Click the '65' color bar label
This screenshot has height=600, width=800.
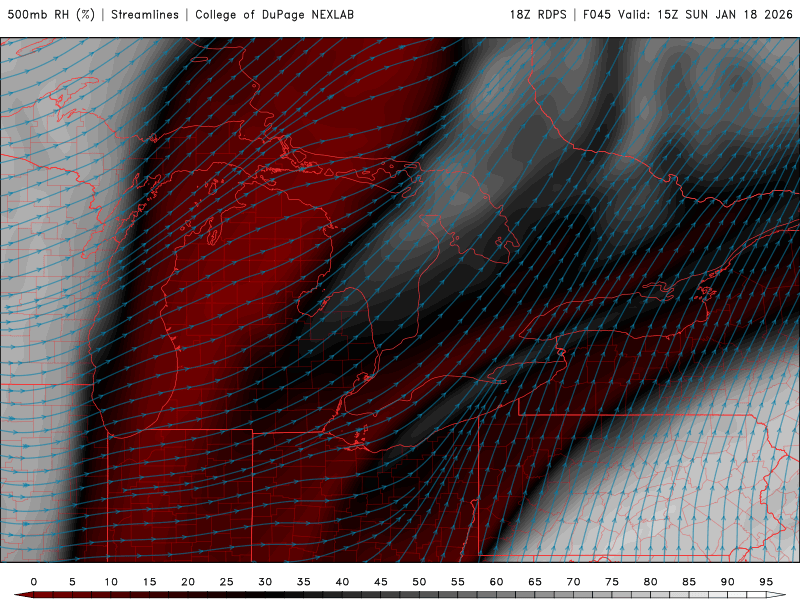(535, 582)
